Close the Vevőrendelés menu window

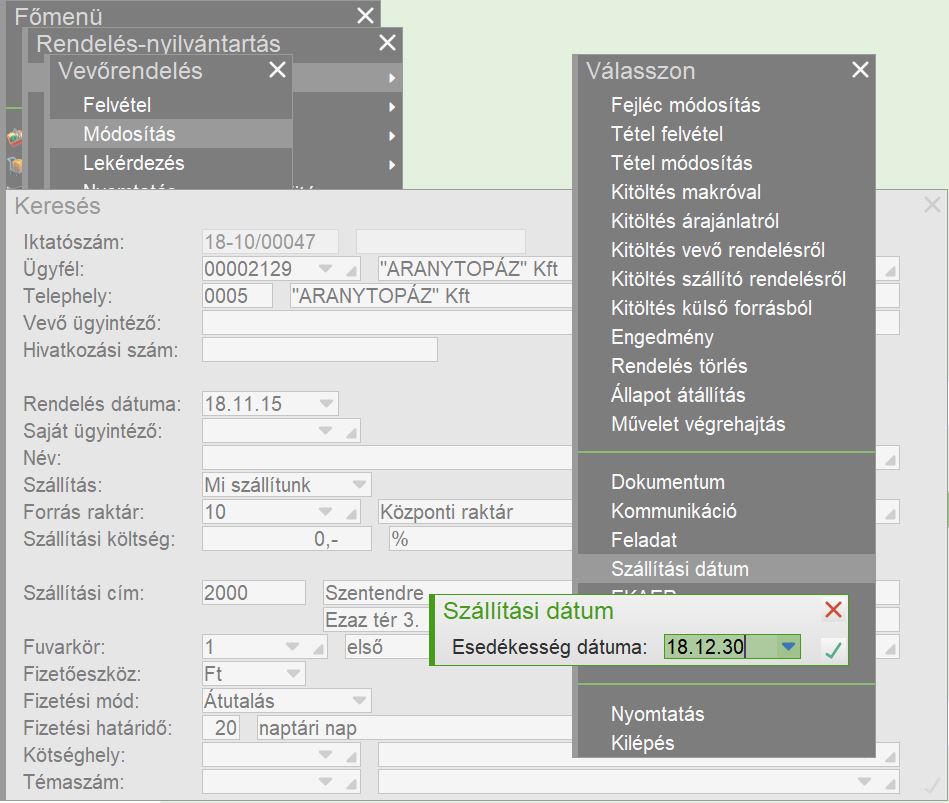coord(277,70)
